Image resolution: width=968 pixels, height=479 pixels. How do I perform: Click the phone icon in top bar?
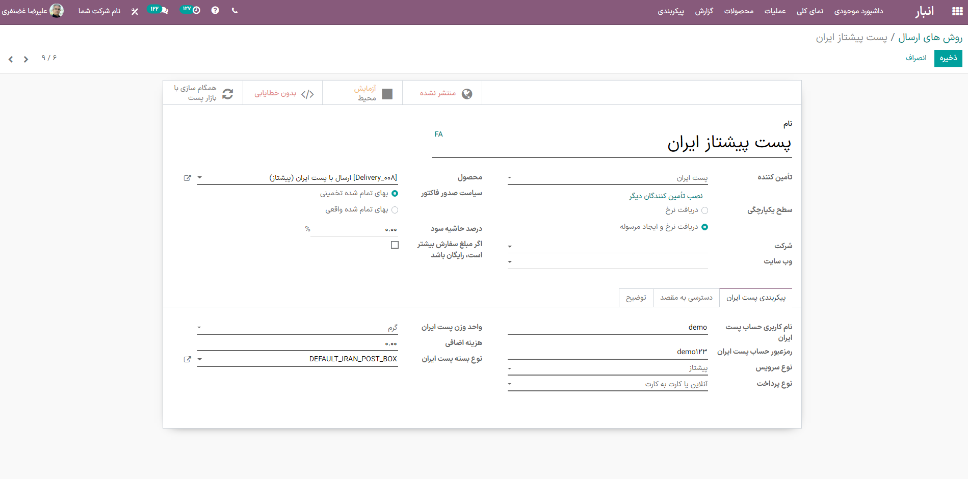click(235, 11)
